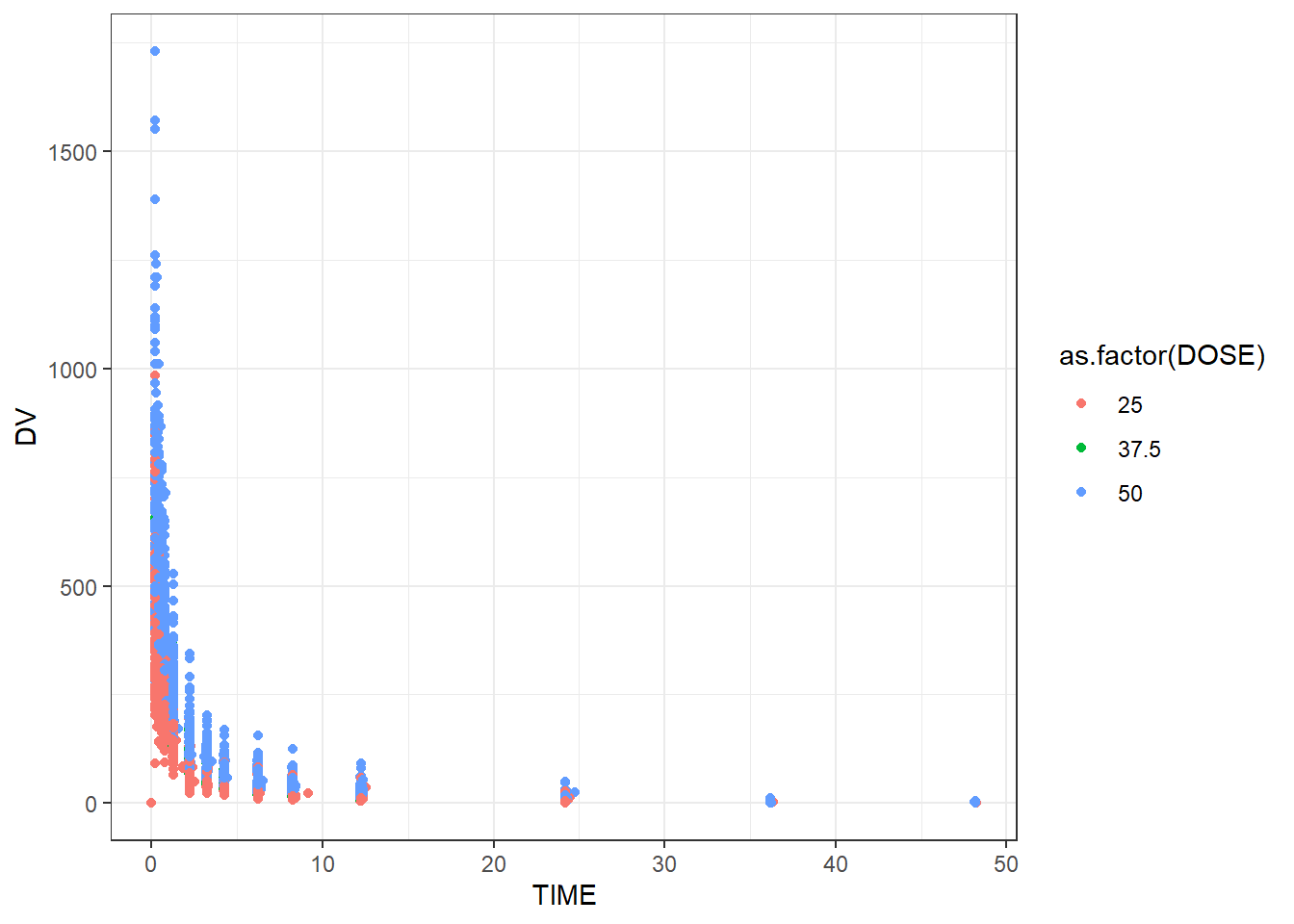Select the blue data point near time 48
This screenshot has width=1294, height=924.
pos(975,802)
